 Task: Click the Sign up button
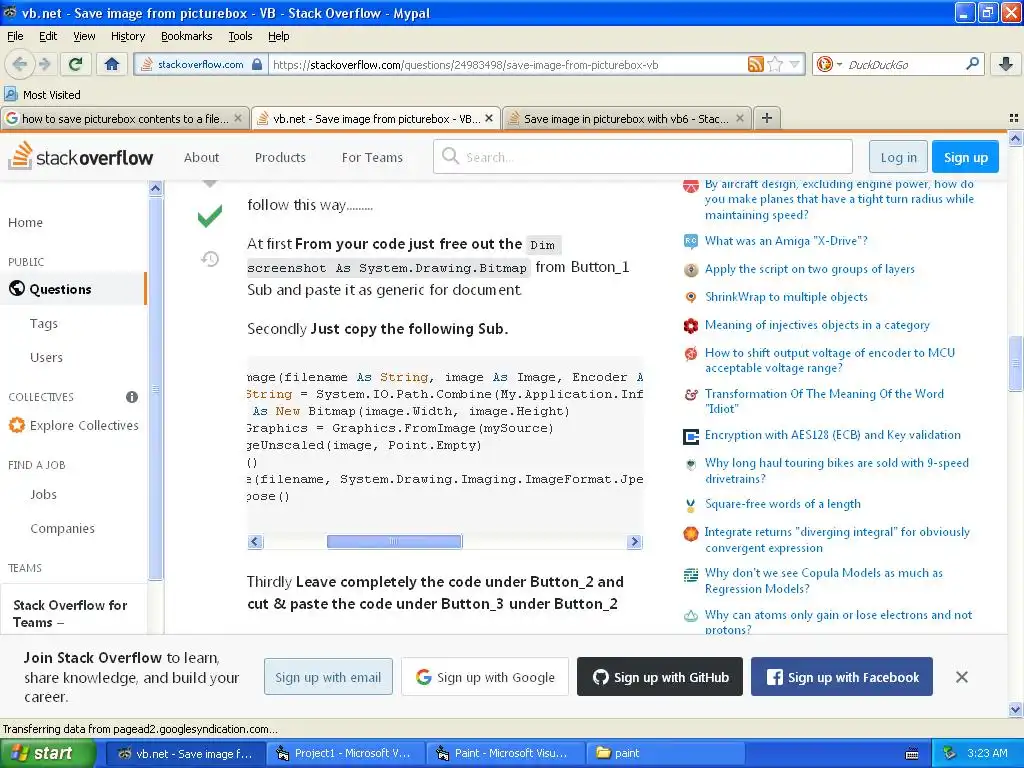click(x=965, y=157)
